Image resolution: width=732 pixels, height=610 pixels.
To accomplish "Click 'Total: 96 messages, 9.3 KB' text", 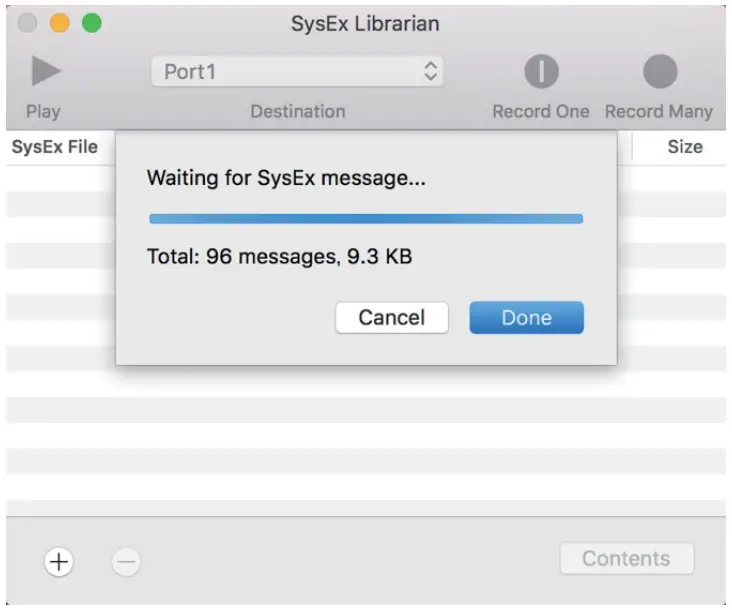I will pos(280,256).
